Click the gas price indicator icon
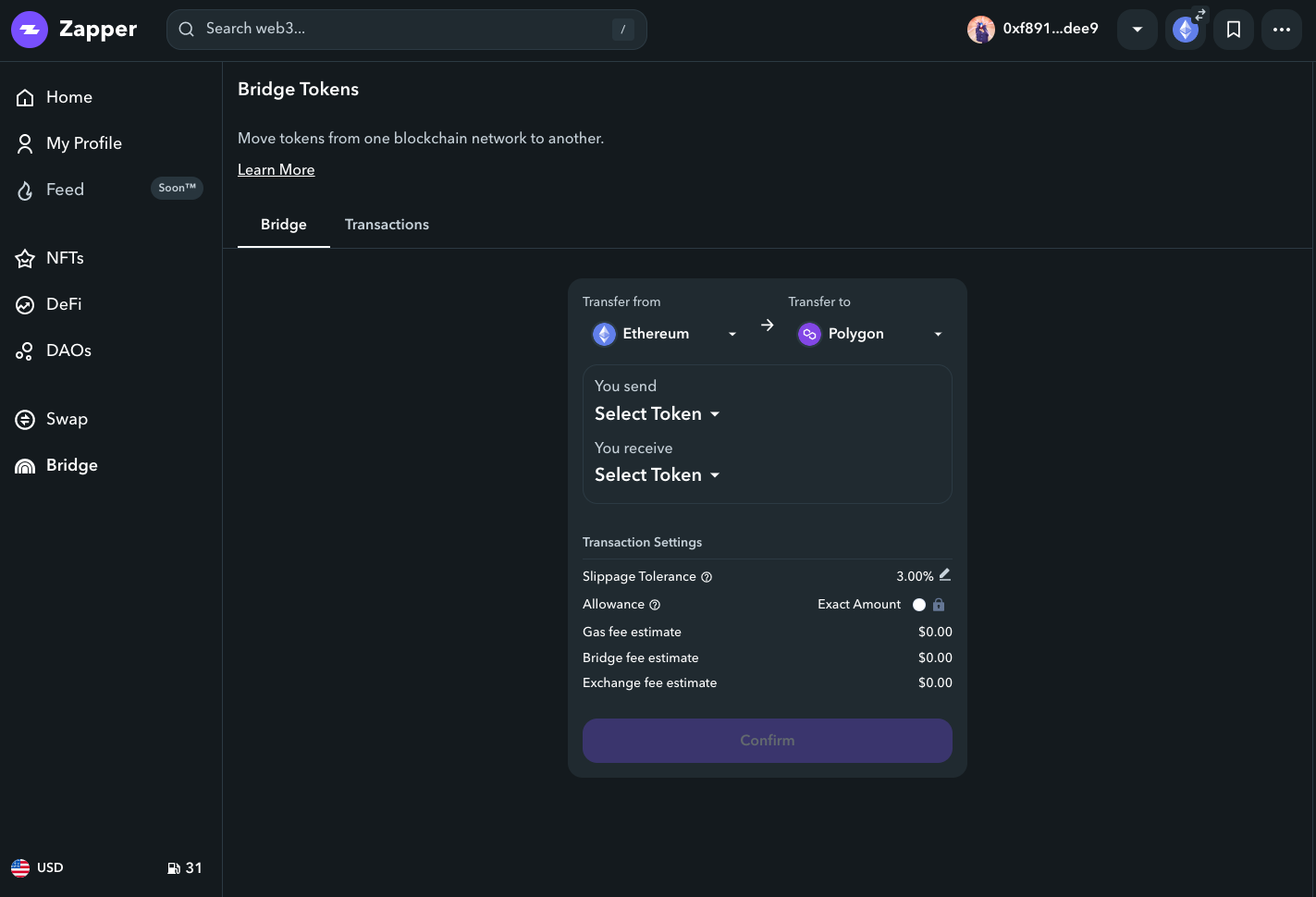Image resolution: width=1316 pixels, height=897 pixels. [174, 868]
